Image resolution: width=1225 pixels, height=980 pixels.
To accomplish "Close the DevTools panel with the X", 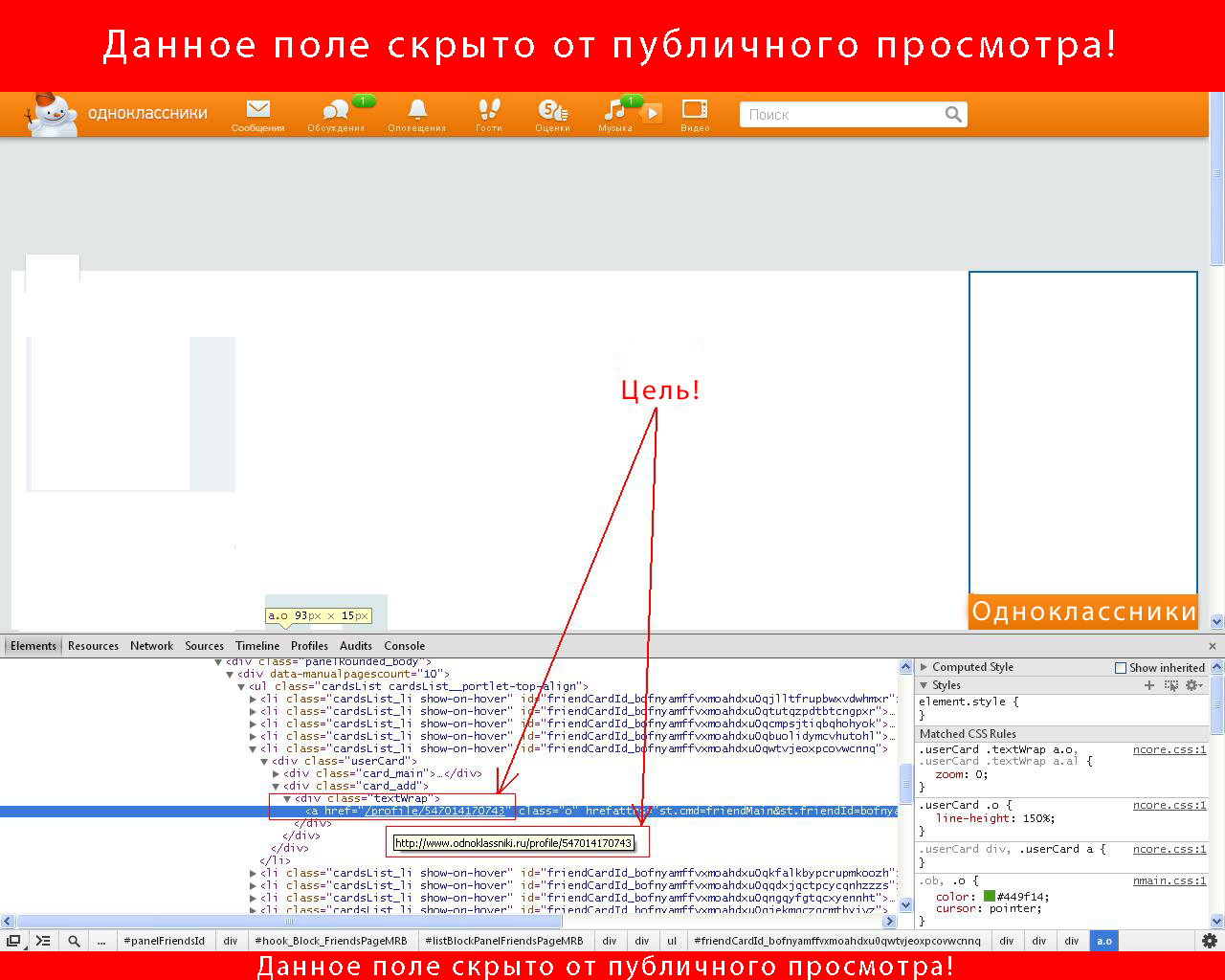I will 1213,646.
